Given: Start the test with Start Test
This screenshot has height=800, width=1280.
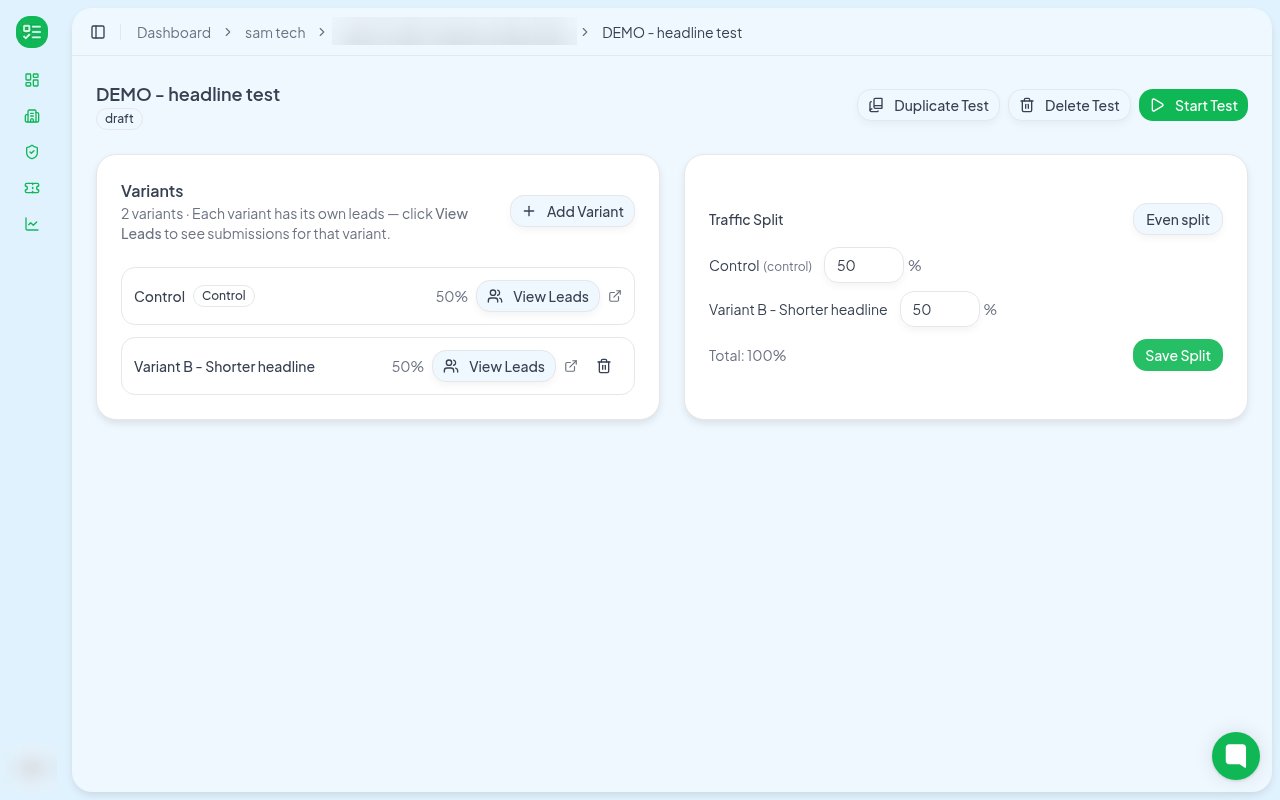Looking at the screenshot, I should 1193,105.
